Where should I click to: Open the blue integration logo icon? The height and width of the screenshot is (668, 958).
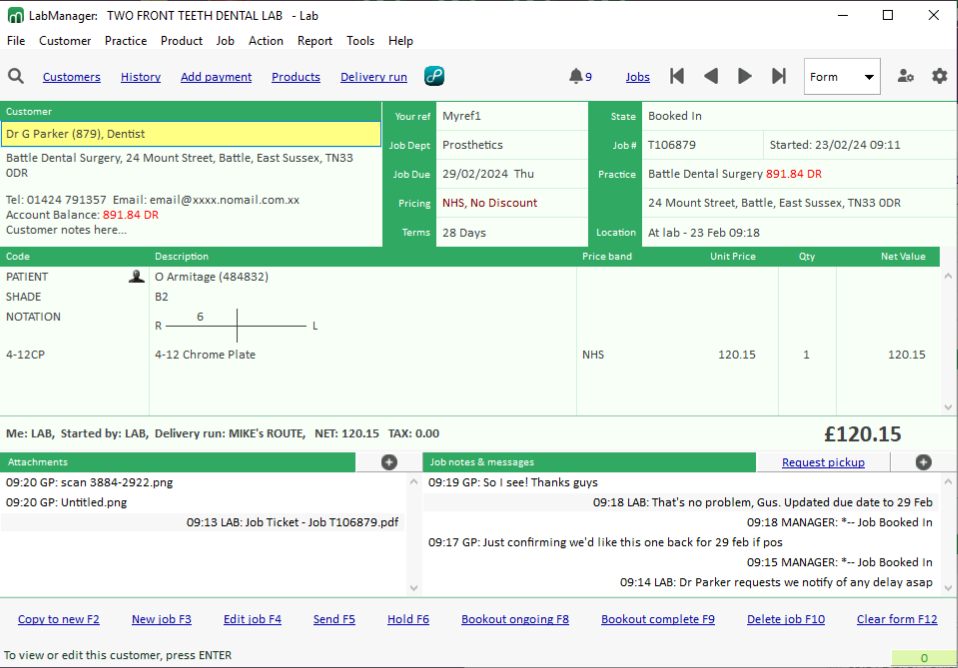pos(434,77)
